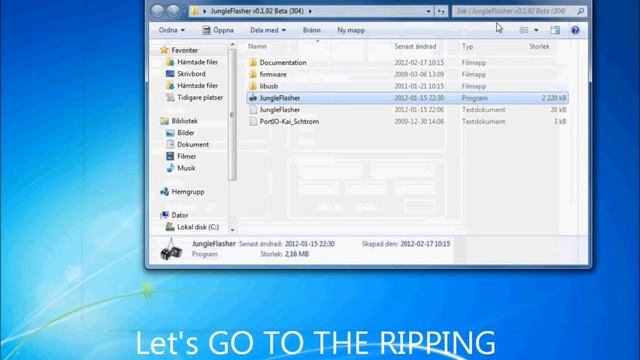Select the Documentation folder icon
Image resolution: width=640 pixels, height=360 pixels.
(253, 62)
